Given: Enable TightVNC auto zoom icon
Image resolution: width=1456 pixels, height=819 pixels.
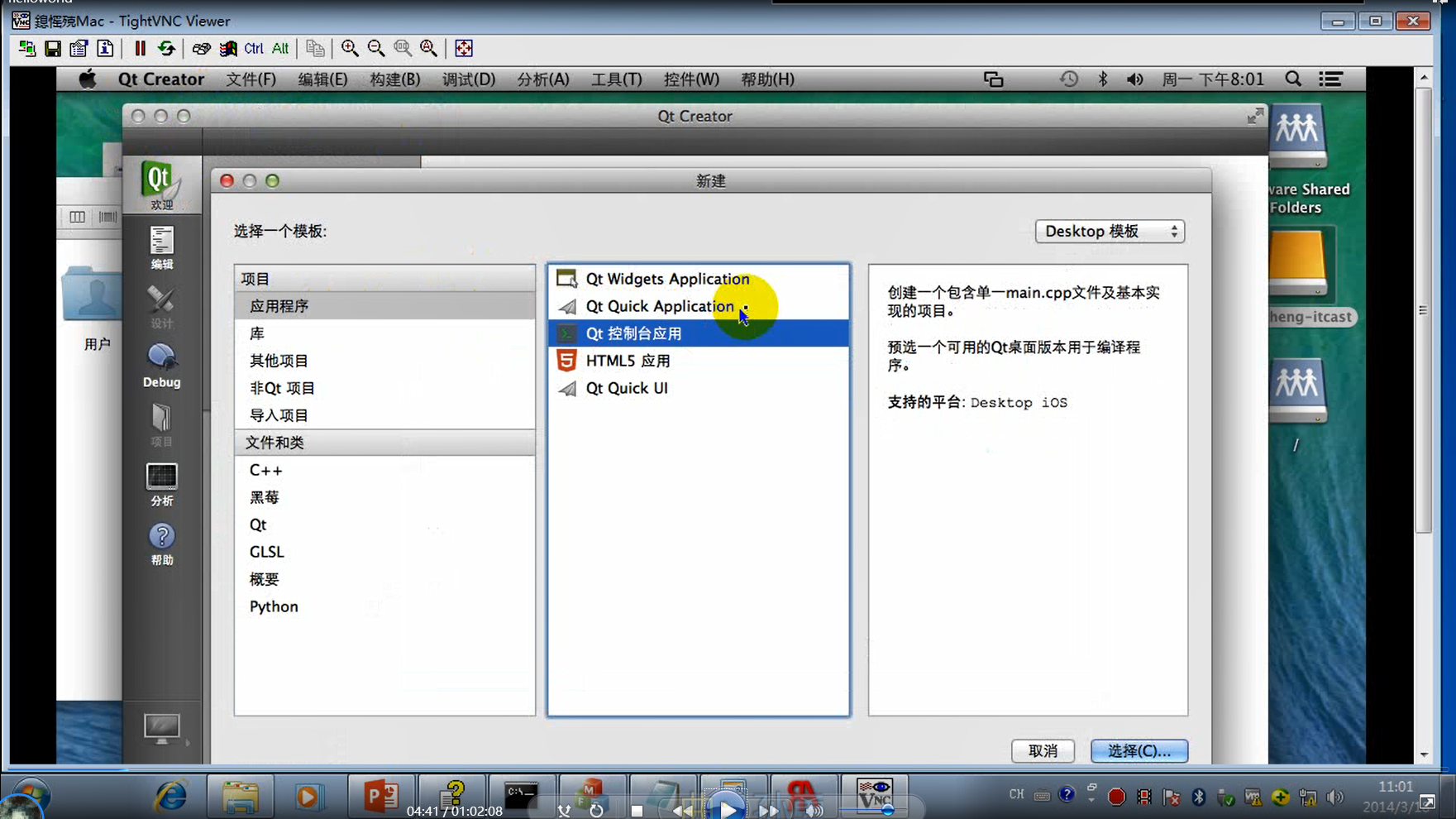Looking at the screenshot, I should [429, 49].
